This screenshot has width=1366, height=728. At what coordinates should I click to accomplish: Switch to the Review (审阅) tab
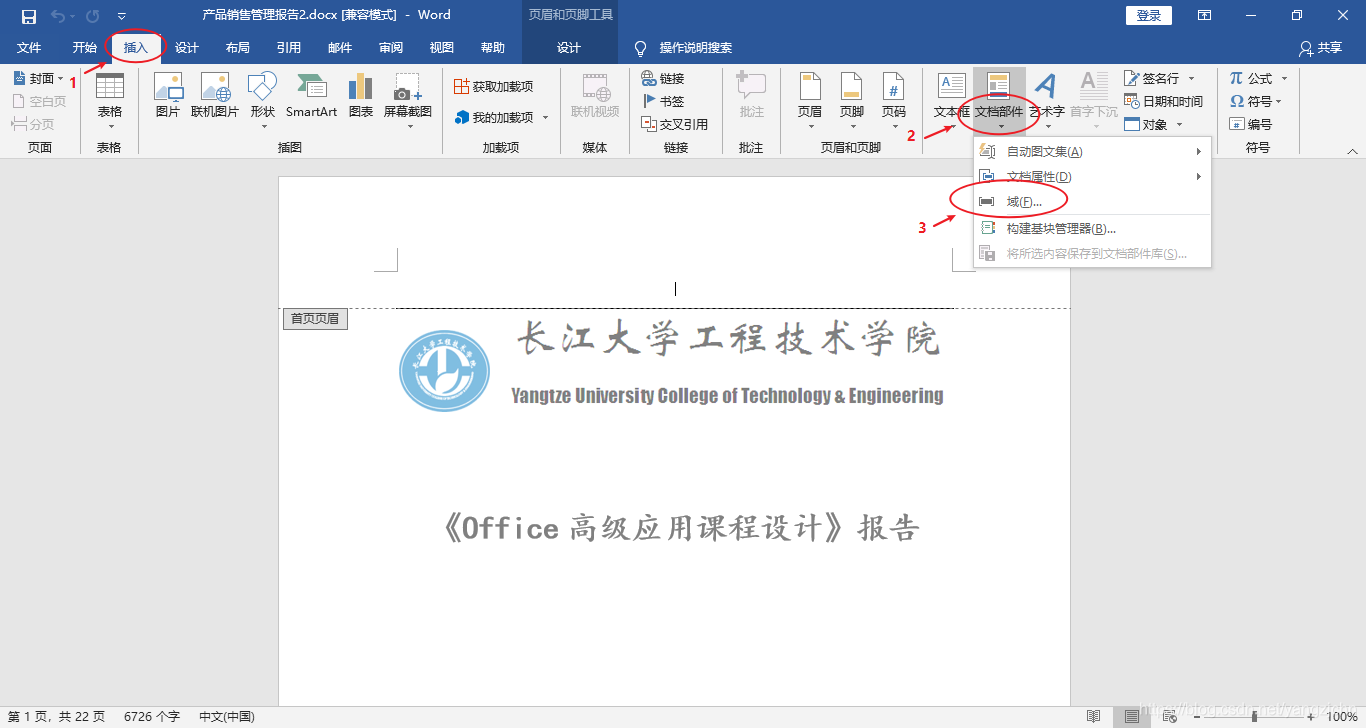(391, 48)
